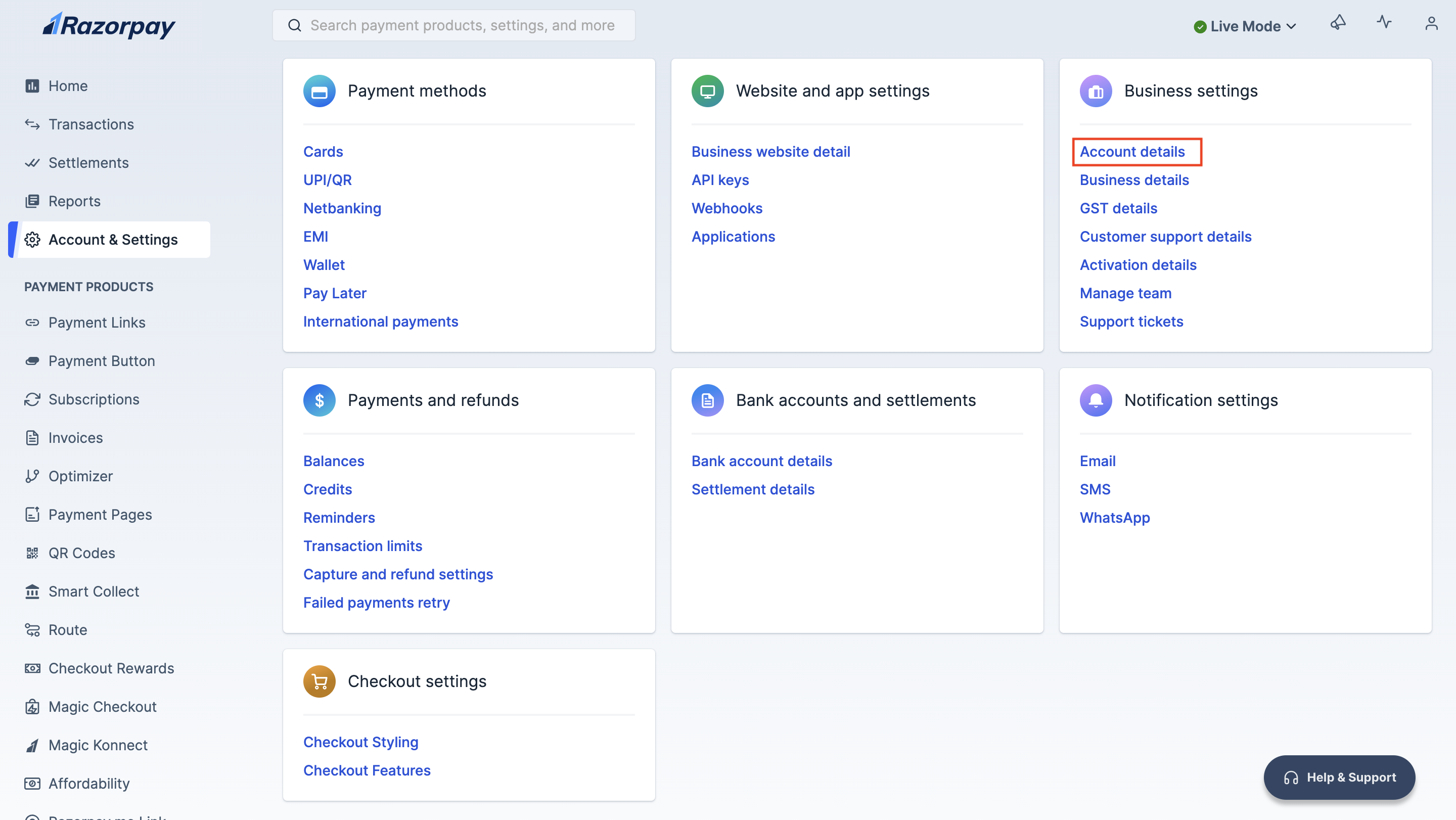Click the Reports sidebar icon
Image resolution: width=1456 pixels, height=820 pixels.
click(32, 201)
